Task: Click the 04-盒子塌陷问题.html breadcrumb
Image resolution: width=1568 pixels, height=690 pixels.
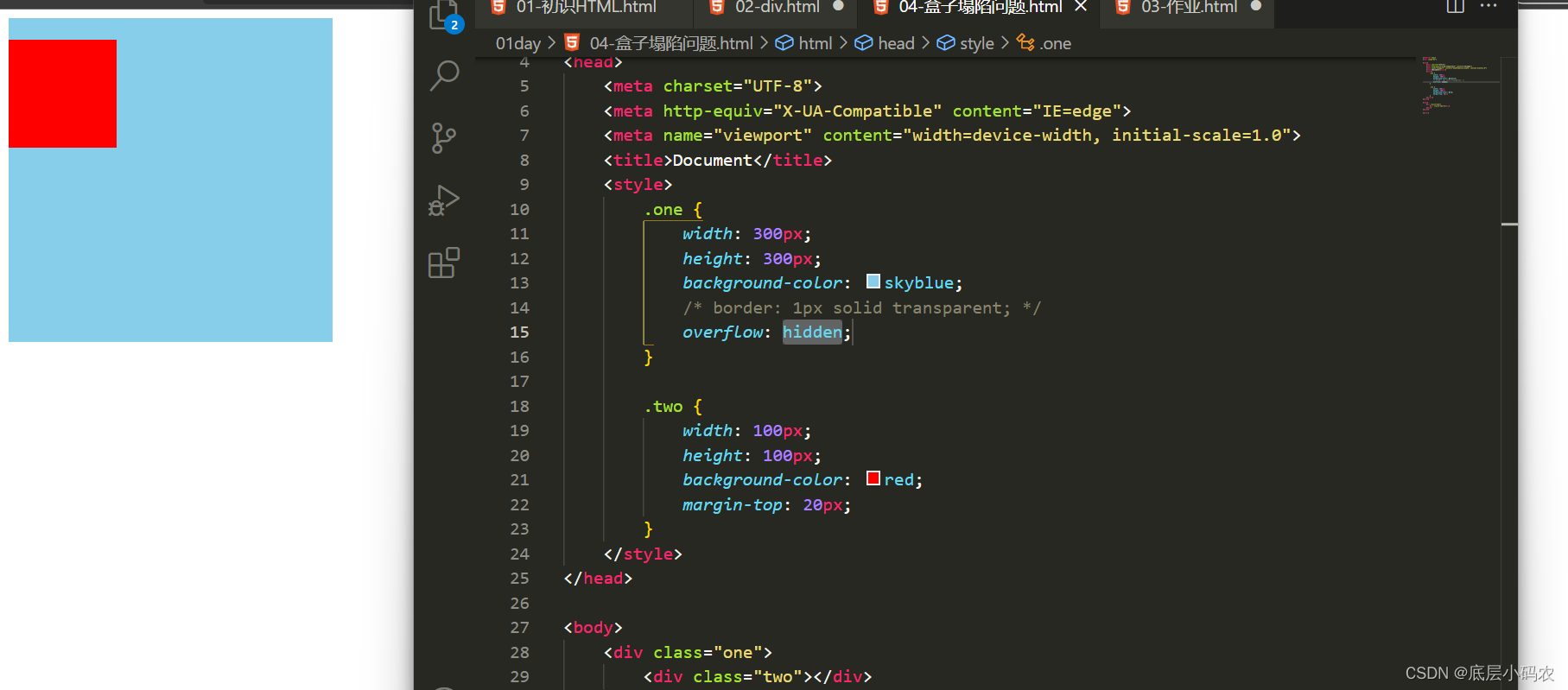Action: pos(671,43)
